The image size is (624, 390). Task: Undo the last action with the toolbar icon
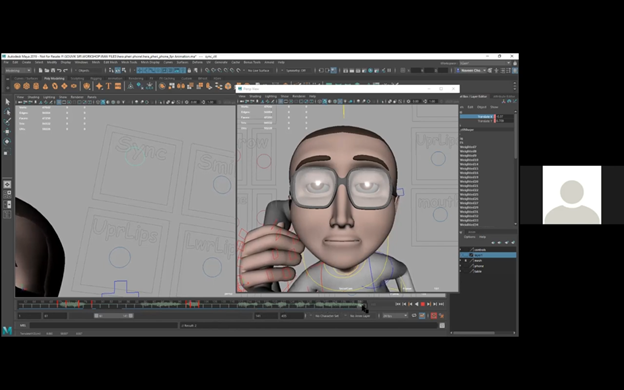coord(59,70)
